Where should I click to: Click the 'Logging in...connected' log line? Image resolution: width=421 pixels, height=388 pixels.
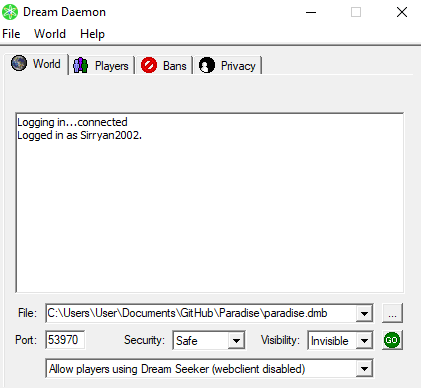click(72, 122)
